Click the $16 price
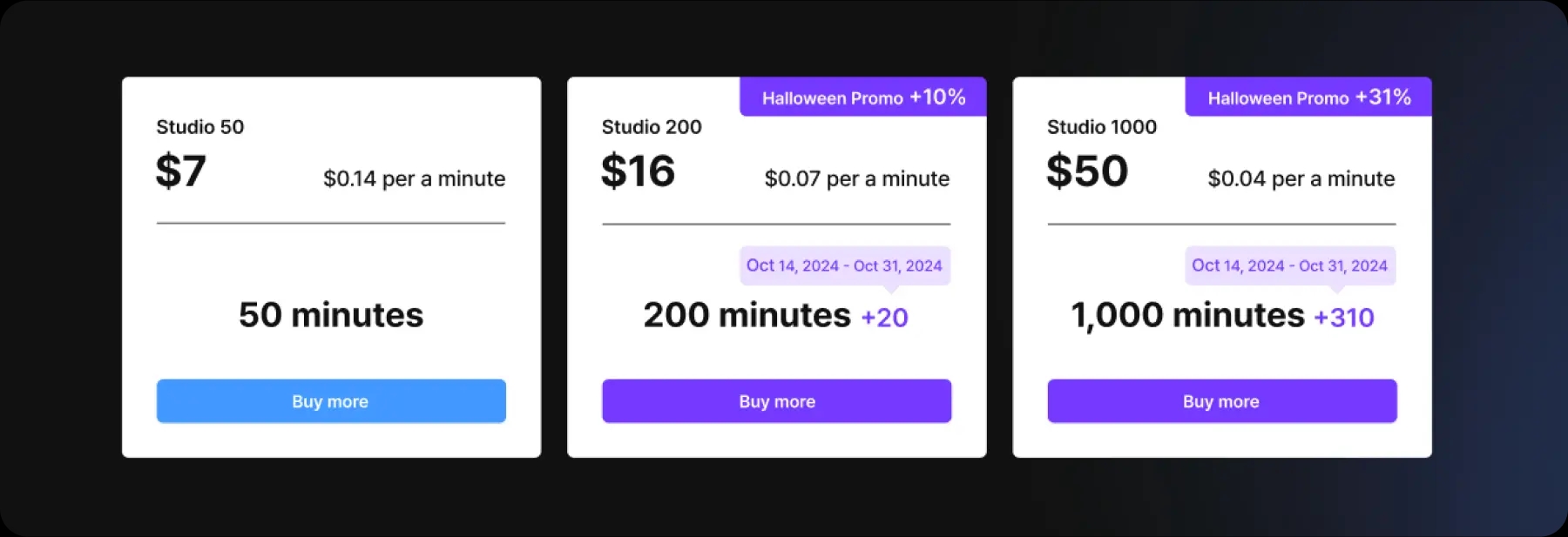Screen dimensions: 1568x537 point(638,171)
